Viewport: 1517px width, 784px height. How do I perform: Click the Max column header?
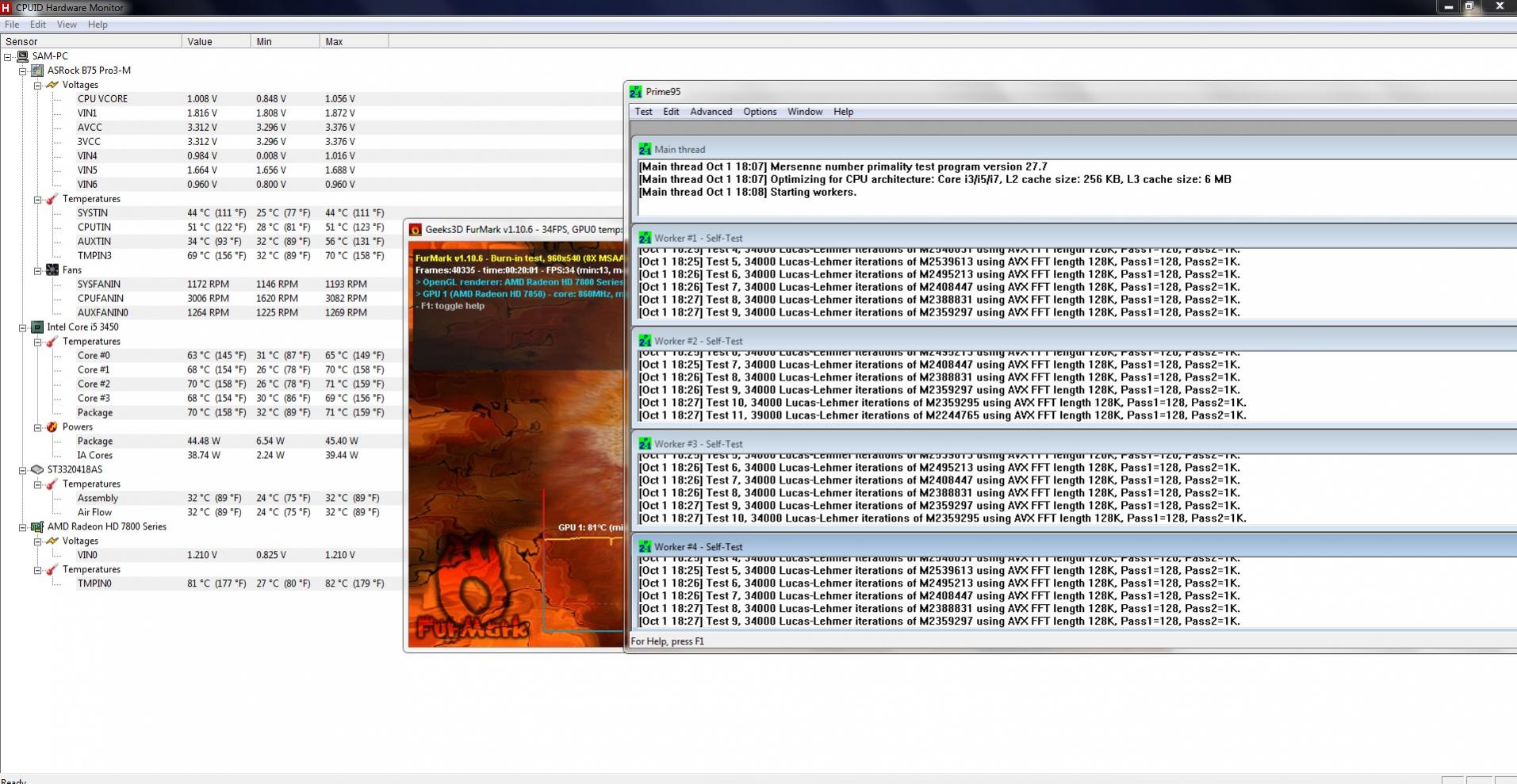click(354, 42)
